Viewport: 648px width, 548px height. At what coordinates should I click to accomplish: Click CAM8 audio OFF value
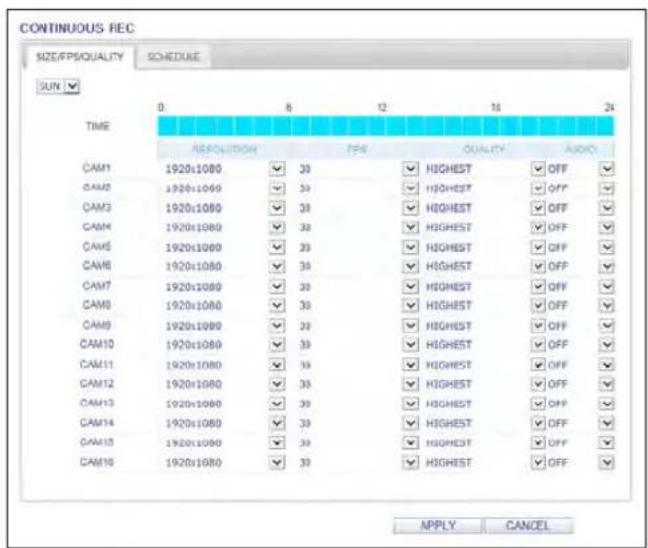pos(557,305)
